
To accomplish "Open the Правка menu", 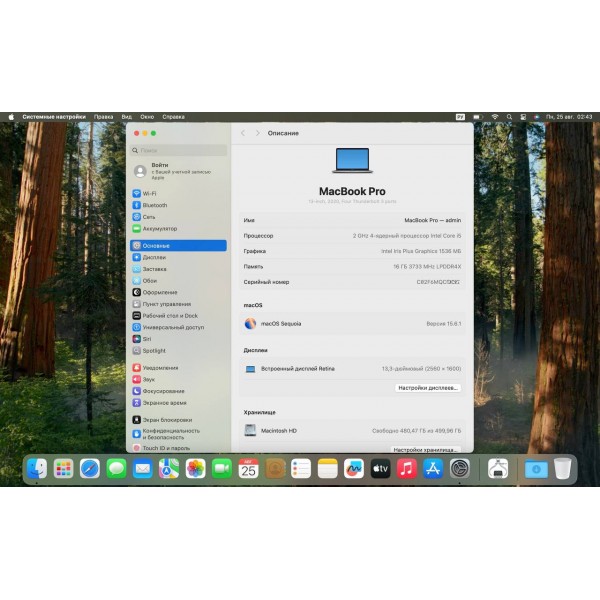I will coord(103,117).
